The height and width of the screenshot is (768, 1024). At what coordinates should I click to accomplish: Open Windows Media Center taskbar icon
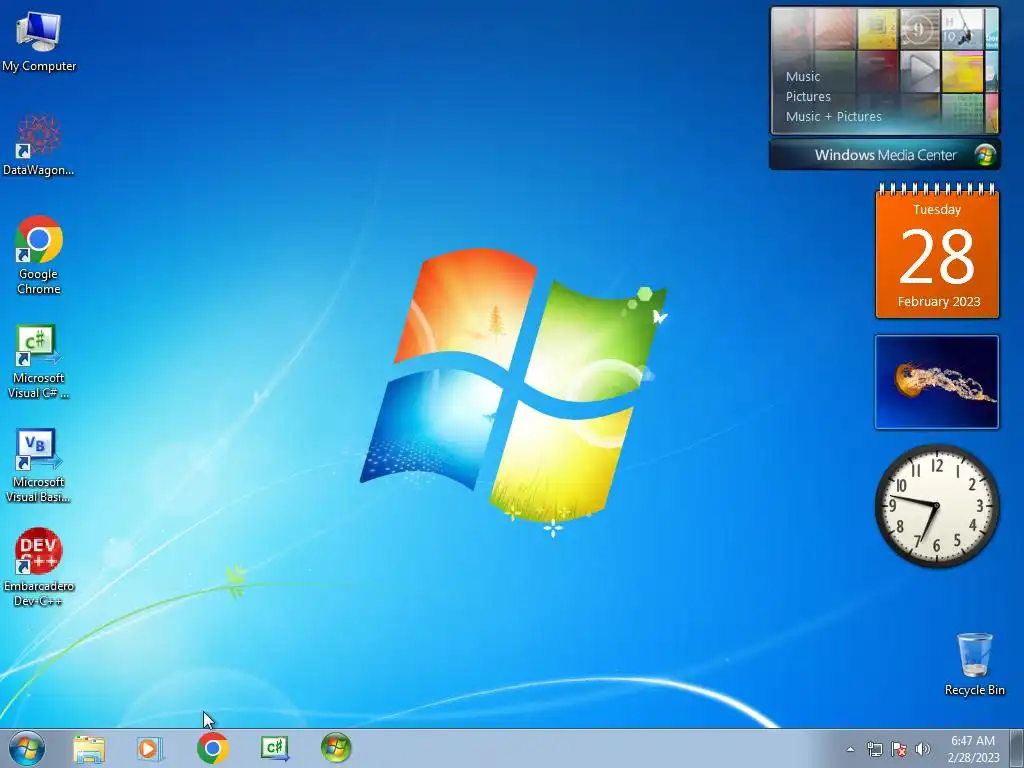coord(336,748)
